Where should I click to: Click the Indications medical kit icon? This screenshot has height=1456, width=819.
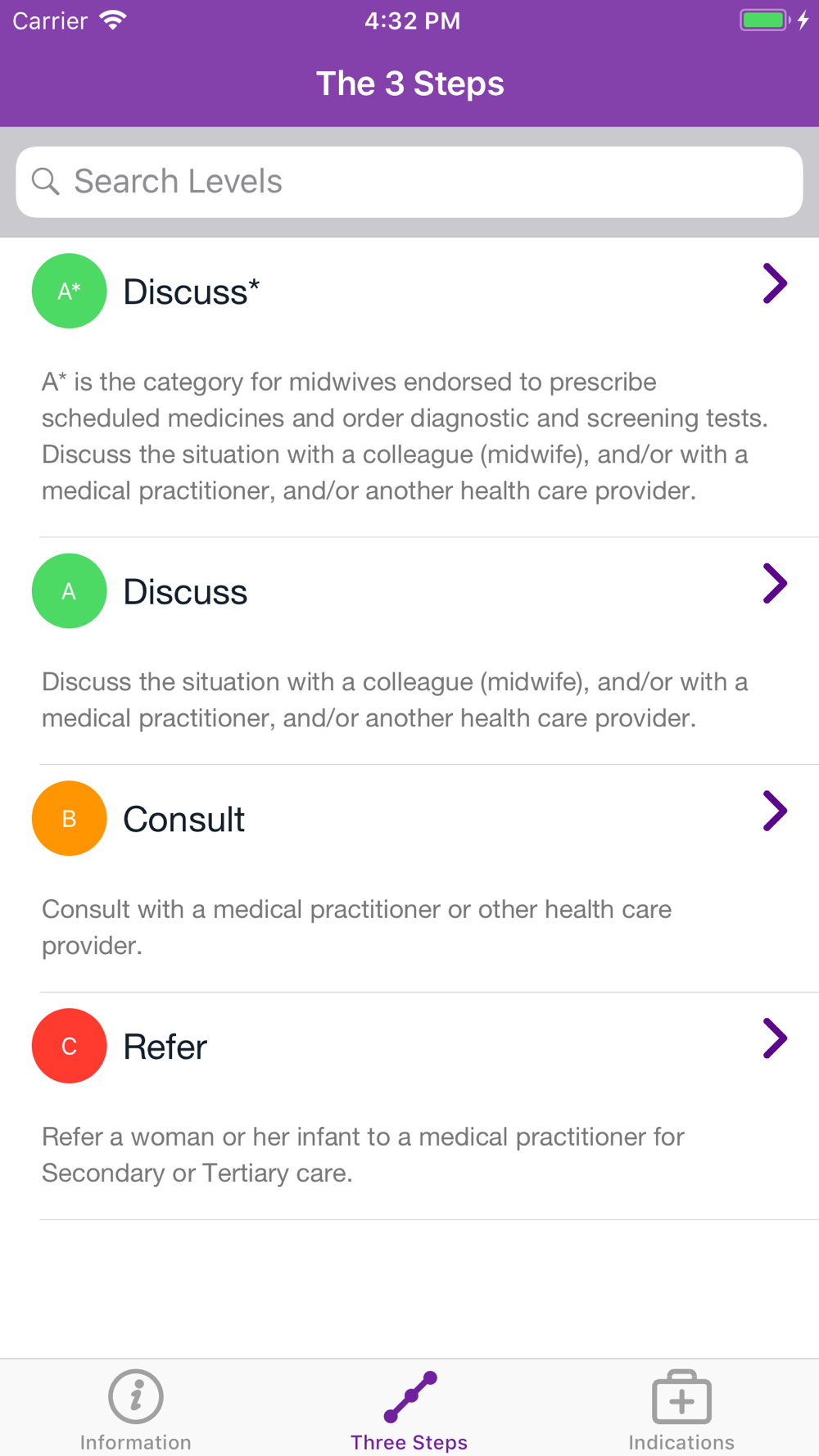pyautogui.click(x=681, y=1397)
